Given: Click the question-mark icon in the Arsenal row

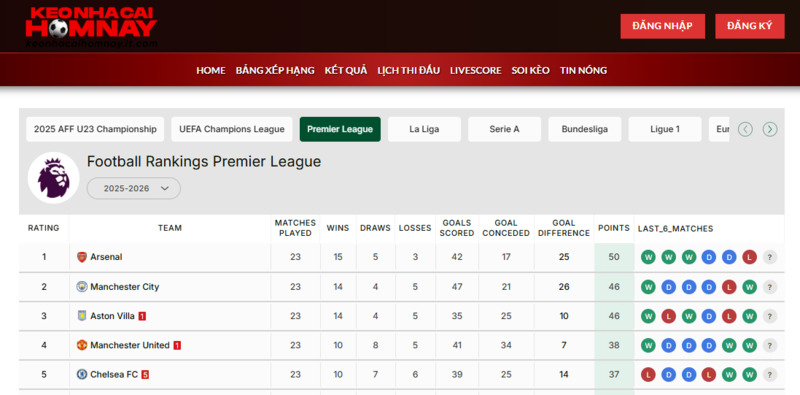Looking at the screenshot, I should click(770, 257).
